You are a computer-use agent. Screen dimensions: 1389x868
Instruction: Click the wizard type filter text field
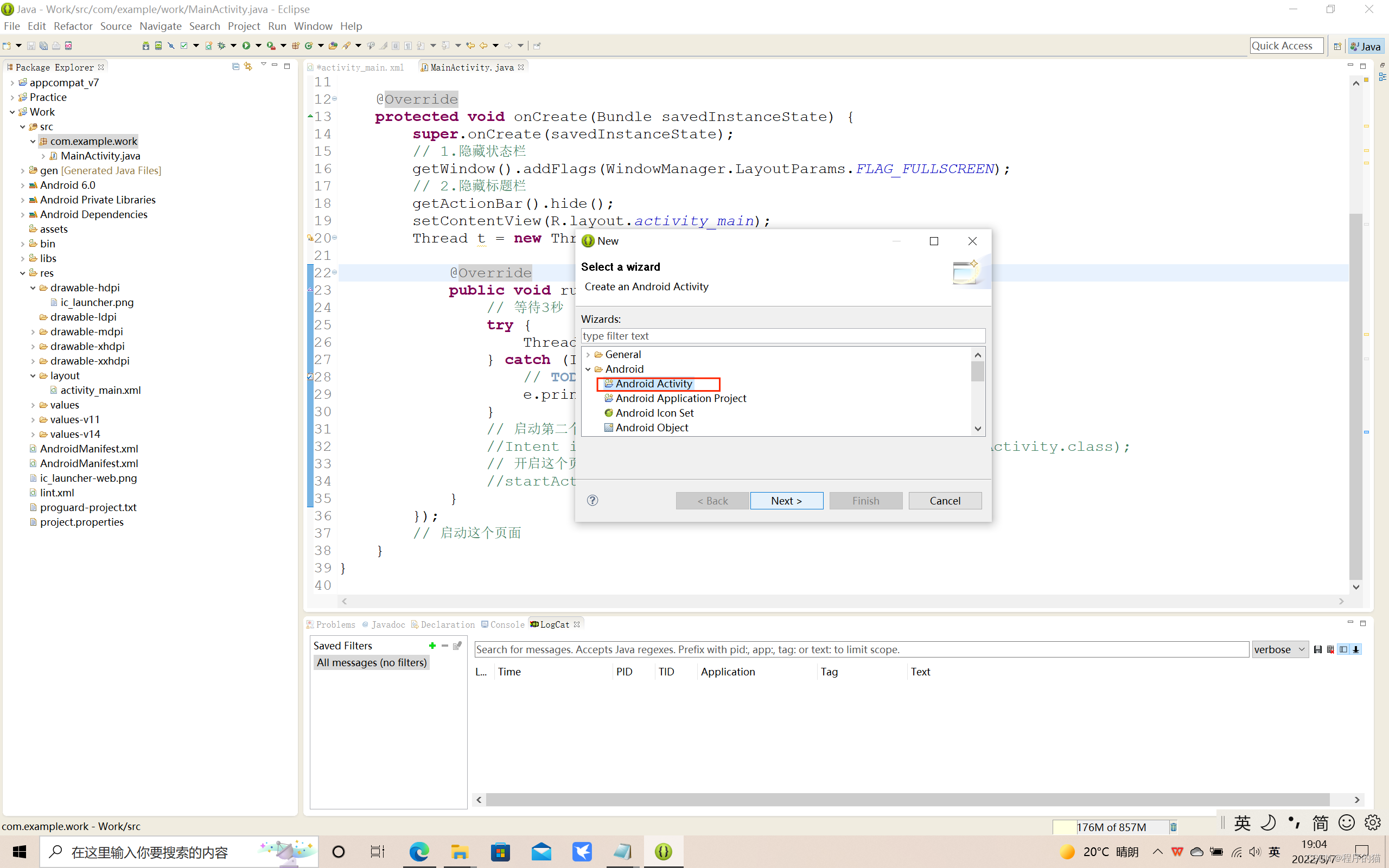pos(783,336)
